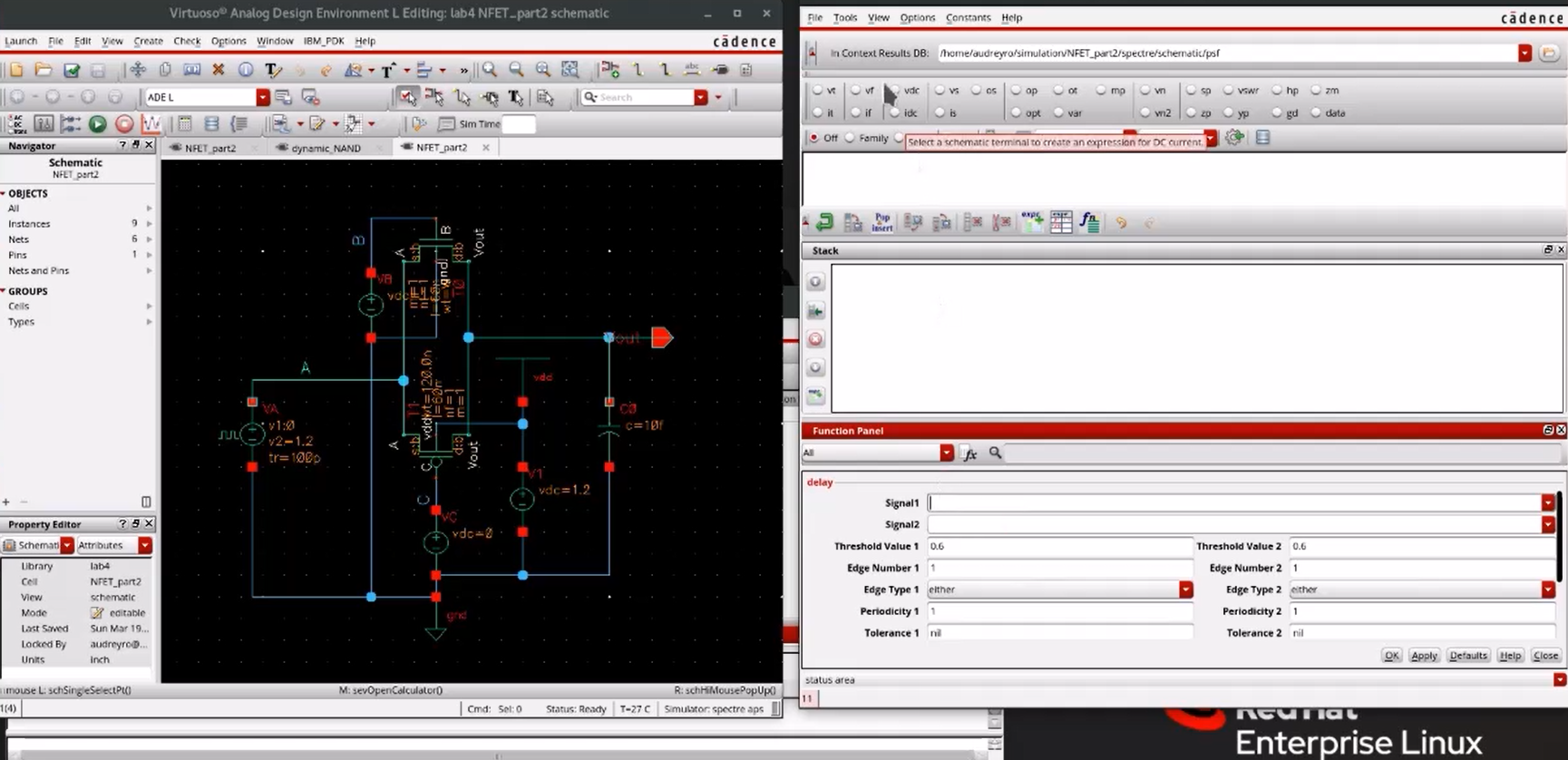Viewport: 1568px width, 760px height.
Task: Open the Signal1 dropdown arrow
Action: 1547,503
